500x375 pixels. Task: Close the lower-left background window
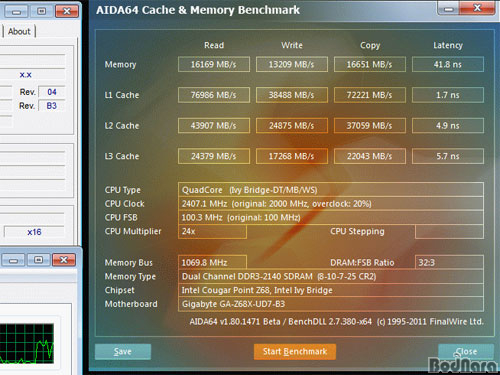[64, 260]
